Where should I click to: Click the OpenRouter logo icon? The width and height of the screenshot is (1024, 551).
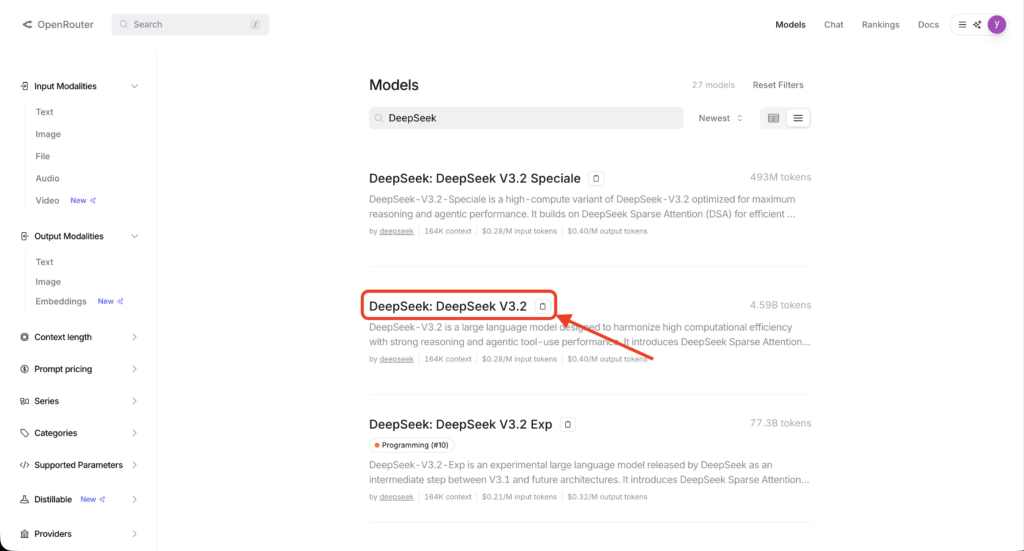(x=27, y=25)
